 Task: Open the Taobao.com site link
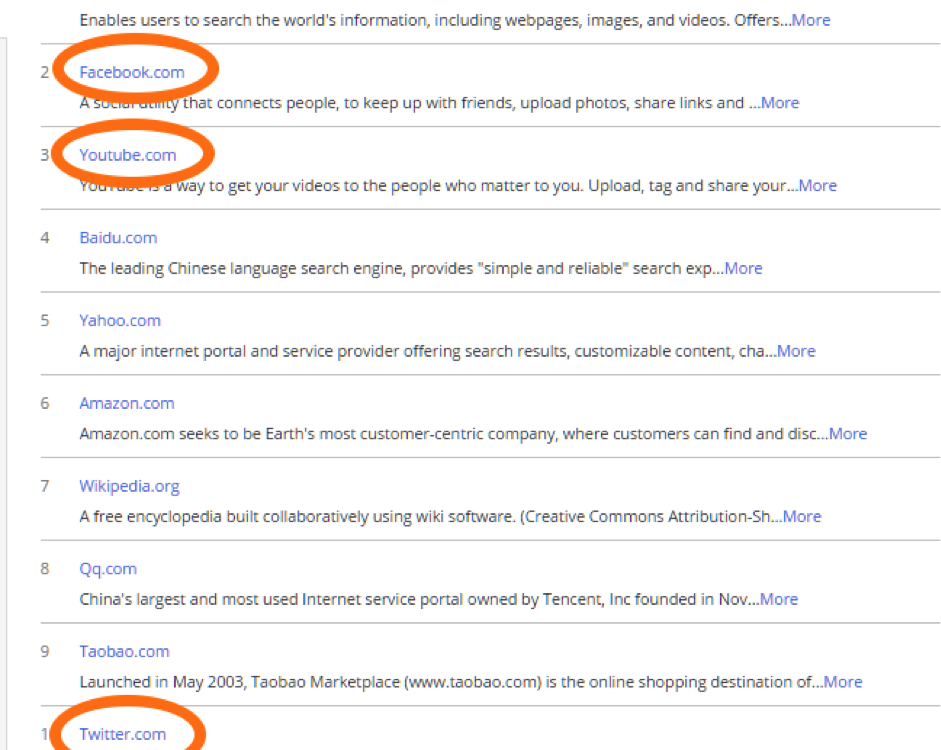pos(124,652)
